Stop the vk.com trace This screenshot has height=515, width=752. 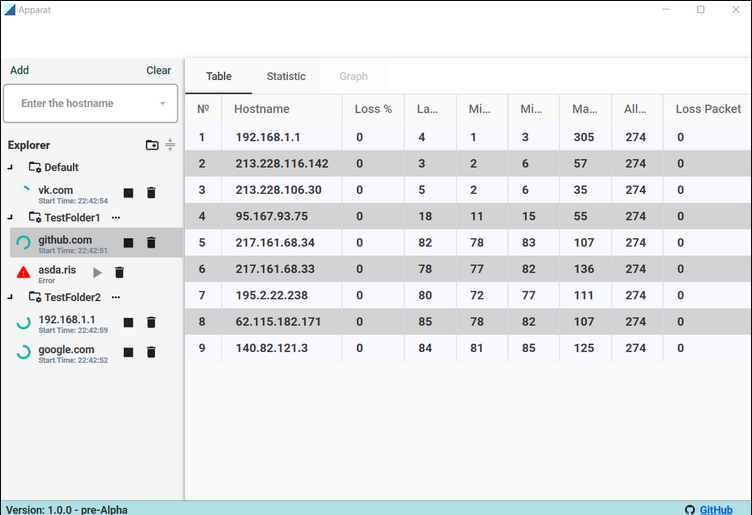[128, 193]
